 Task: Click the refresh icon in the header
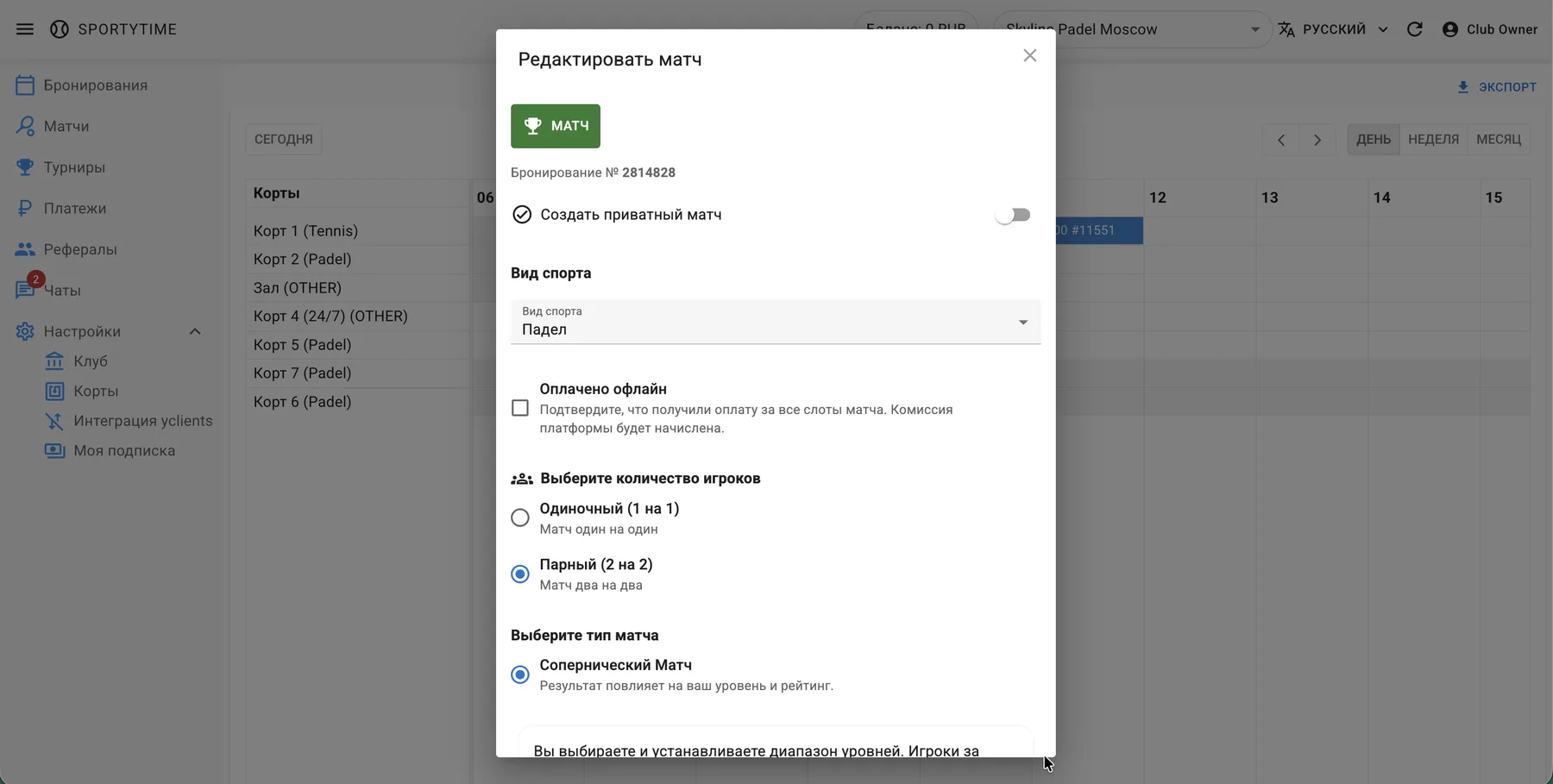(x=1415, y=29)
